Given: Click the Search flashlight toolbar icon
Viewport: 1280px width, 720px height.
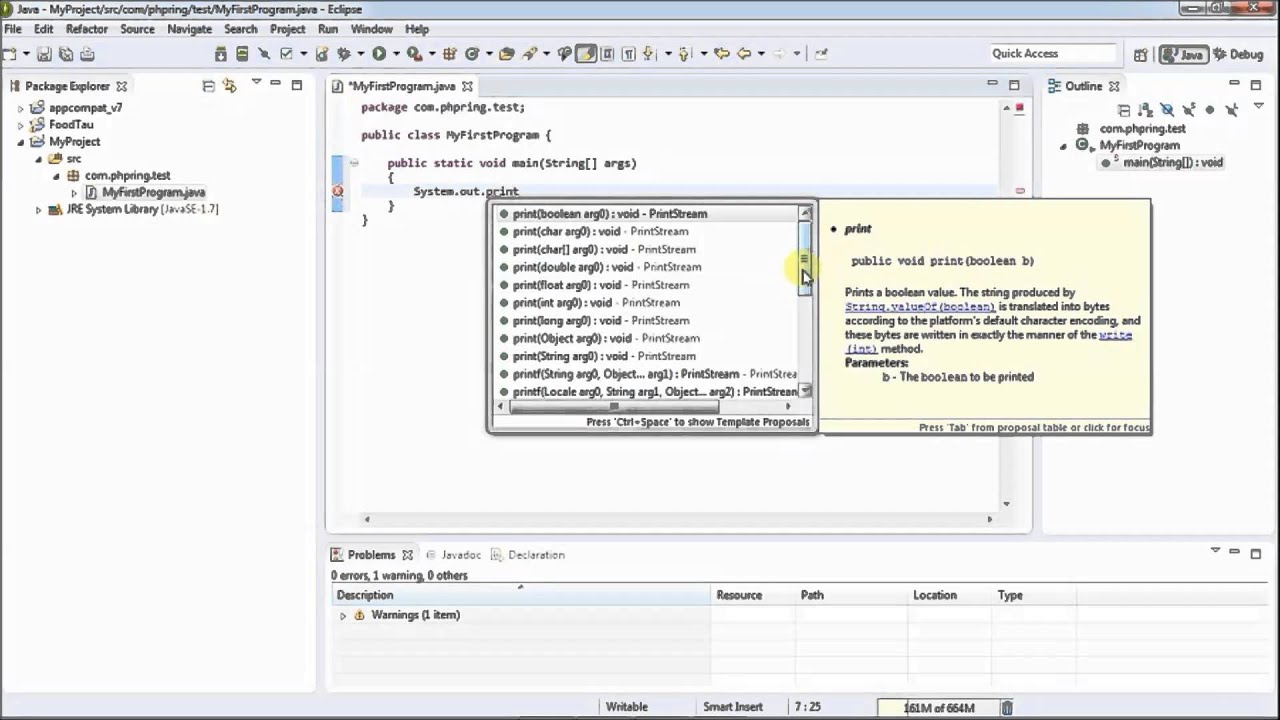Looking at the screenshot, I should tap(530, 54).
